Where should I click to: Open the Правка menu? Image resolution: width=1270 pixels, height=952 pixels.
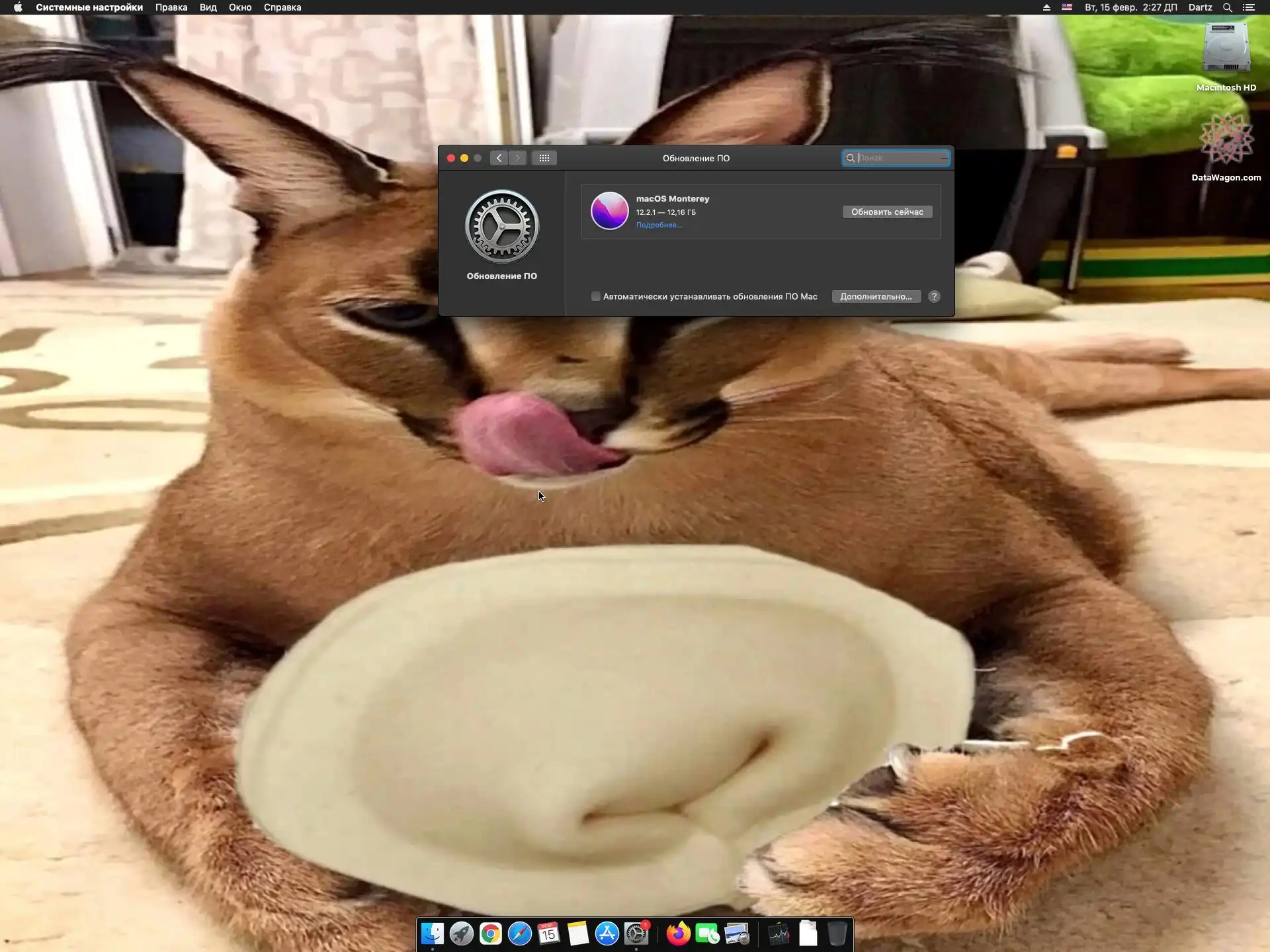pos(171,7)
